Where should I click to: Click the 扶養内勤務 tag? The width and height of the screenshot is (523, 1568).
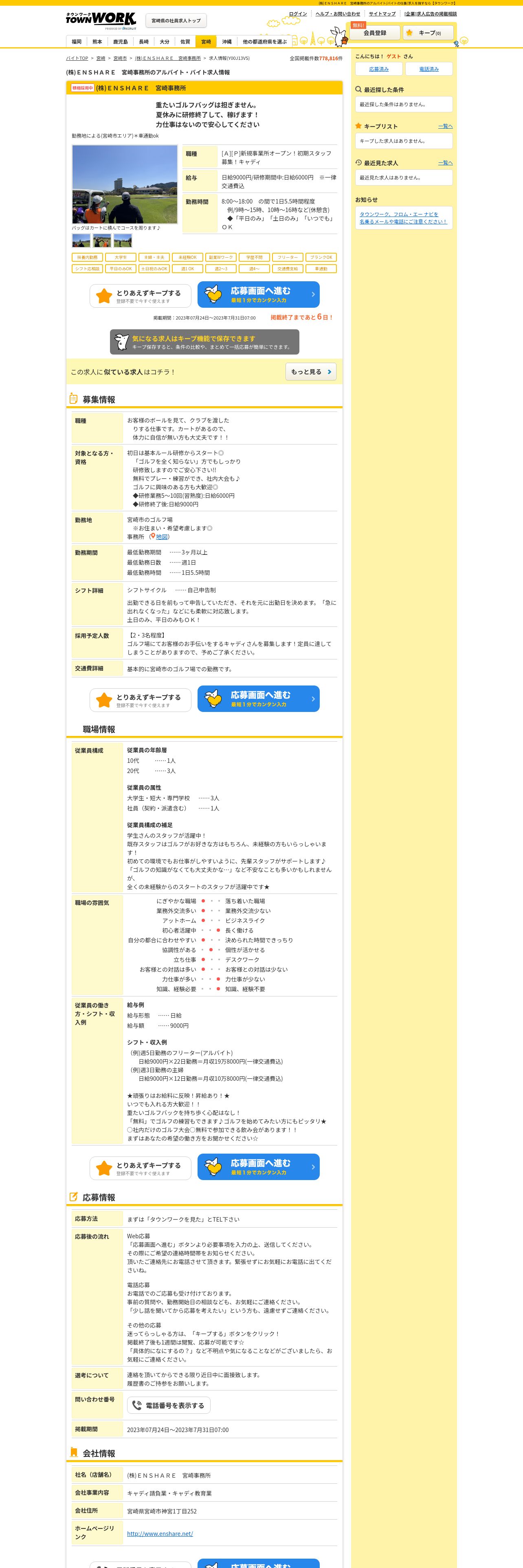point(87,258)
